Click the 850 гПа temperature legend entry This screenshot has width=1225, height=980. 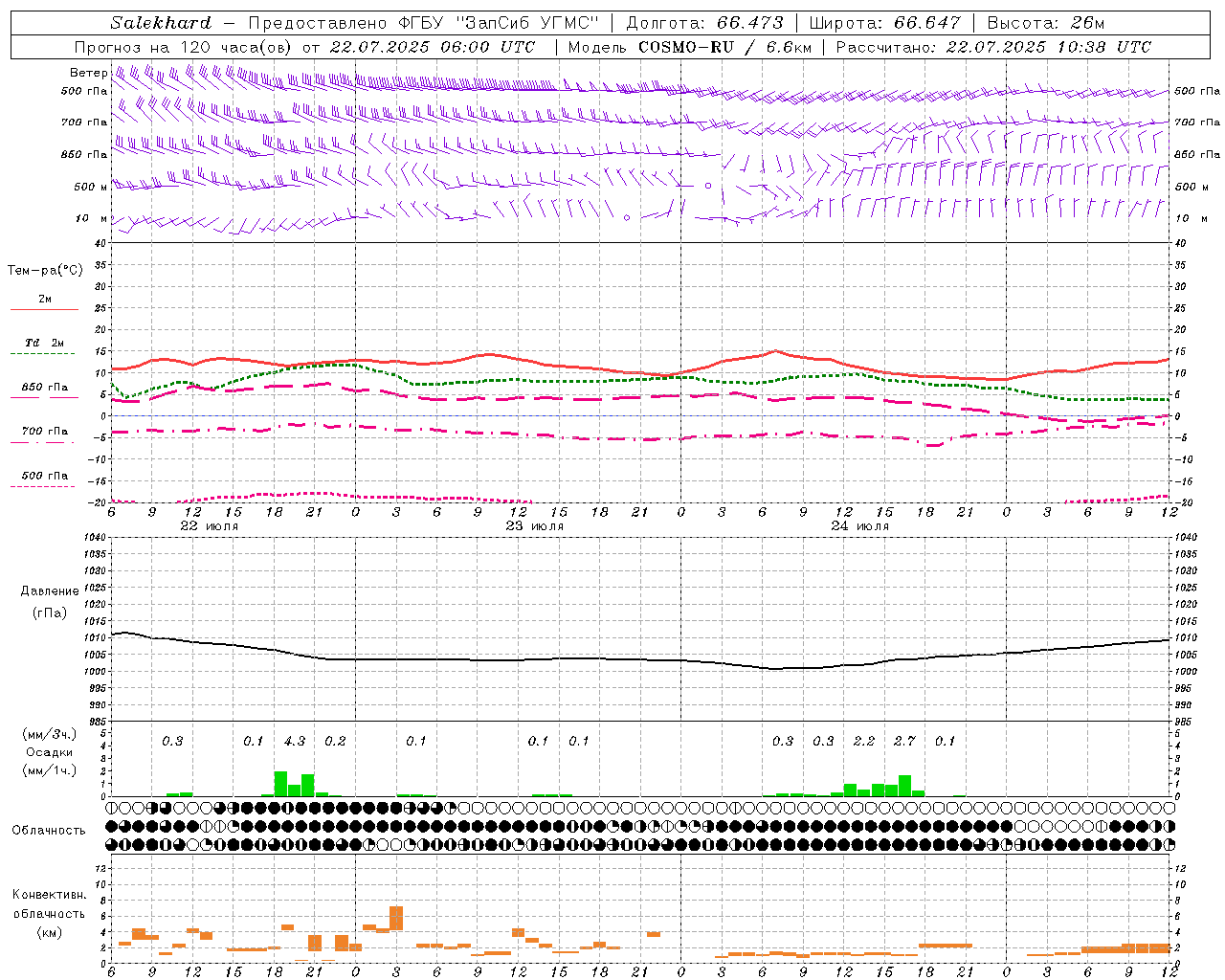(45, 388)
